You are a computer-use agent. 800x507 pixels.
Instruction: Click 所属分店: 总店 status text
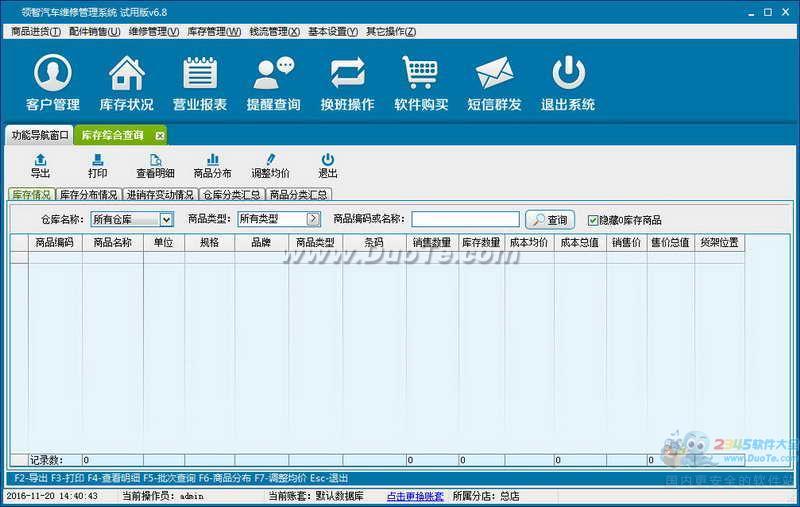485,496
